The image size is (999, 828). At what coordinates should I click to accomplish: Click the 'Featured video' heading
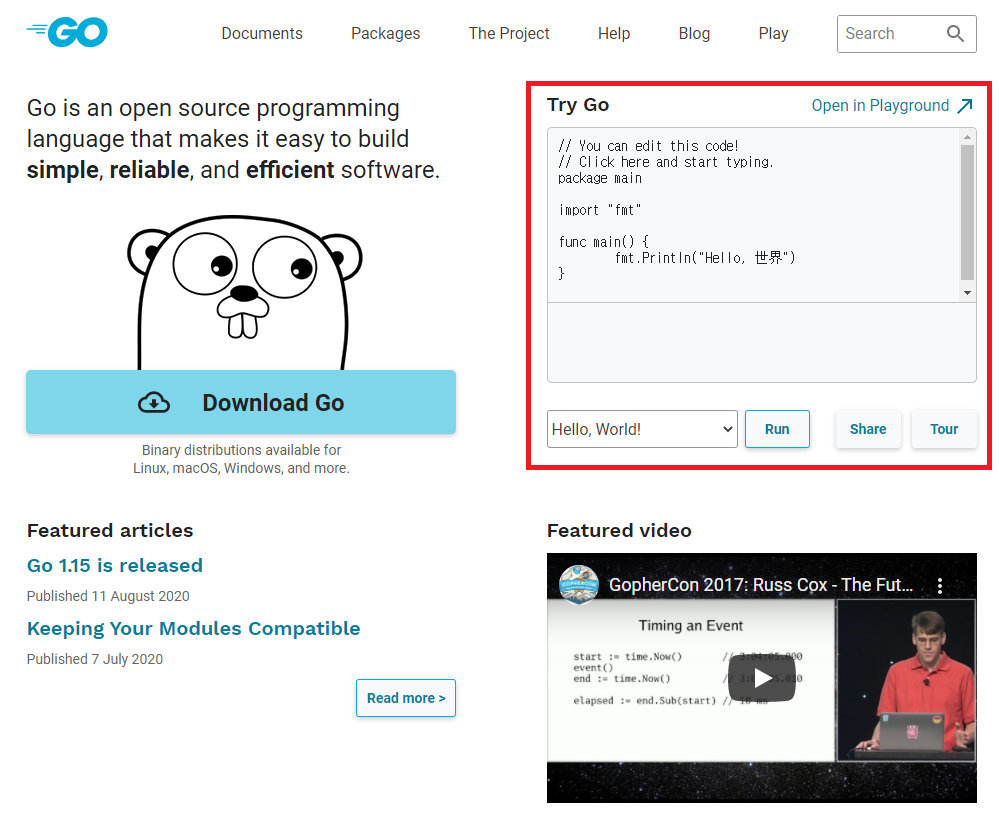(x=619, y=531)
